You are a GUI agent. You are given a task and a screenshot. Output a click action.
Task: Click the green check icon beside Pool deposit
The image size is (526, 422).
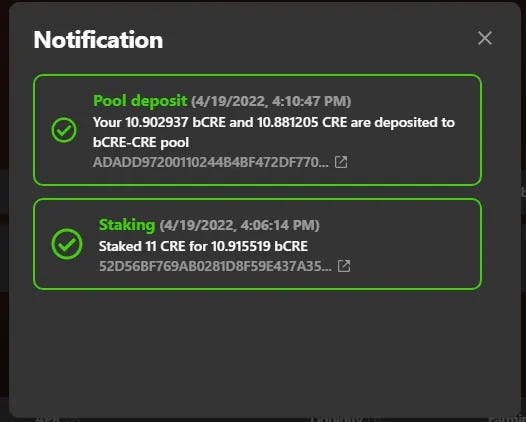point(64,130)
